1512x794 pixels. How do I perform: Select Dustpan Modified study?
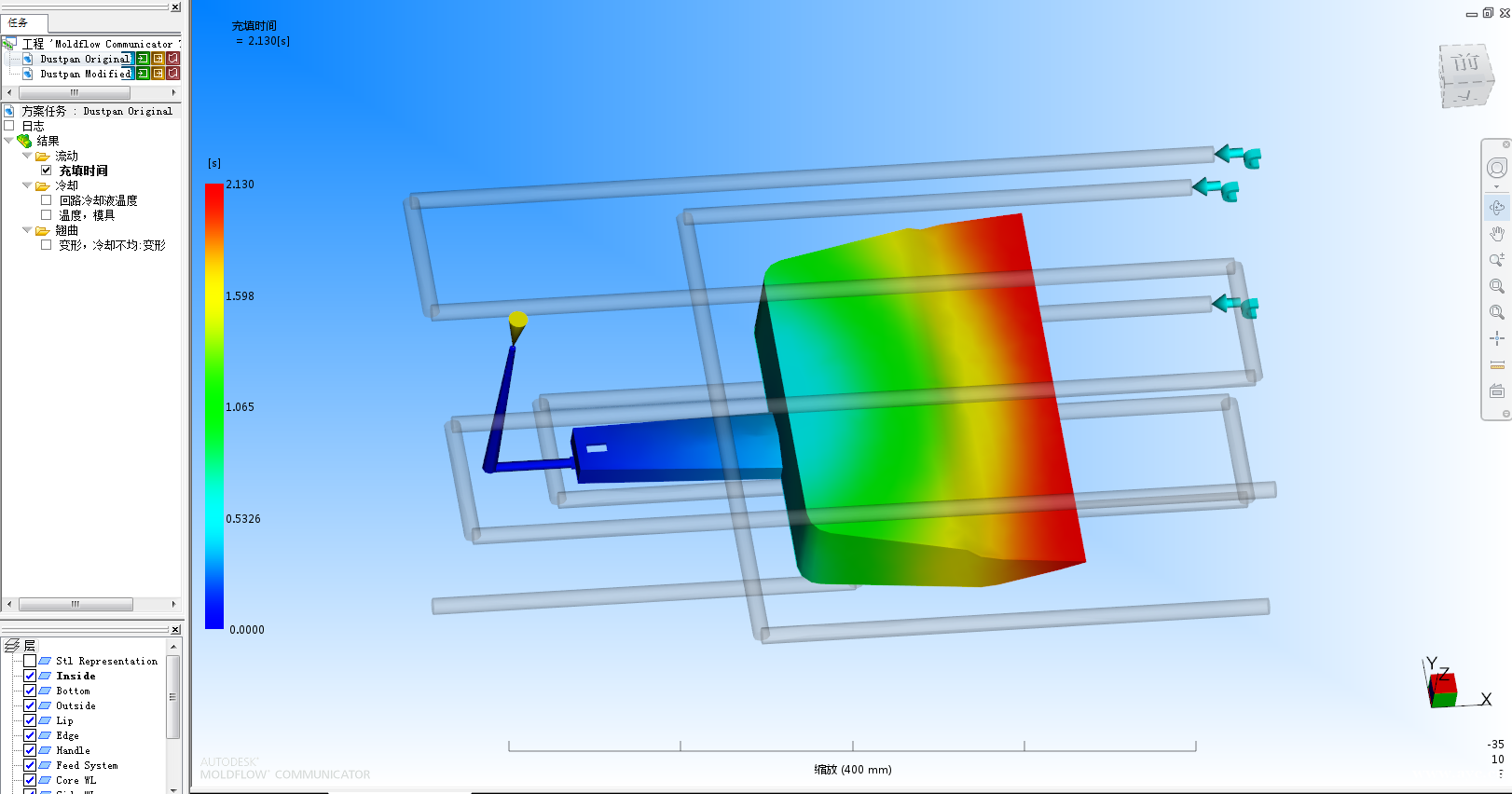pyautogui.click(x=85, y=74)
